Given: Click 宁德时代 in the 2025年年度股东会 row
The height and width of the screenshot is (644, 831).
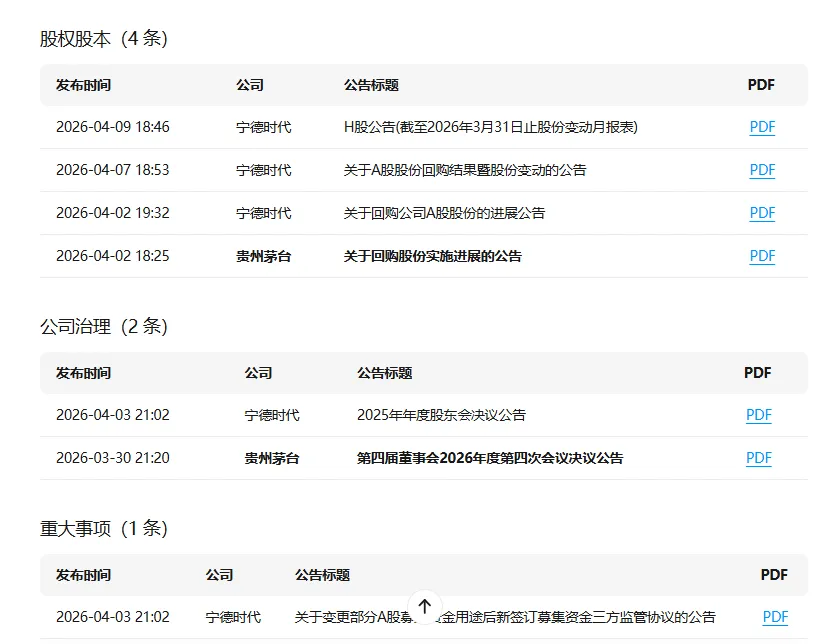Looking at the screenshot, I should [x=272, y=415].
